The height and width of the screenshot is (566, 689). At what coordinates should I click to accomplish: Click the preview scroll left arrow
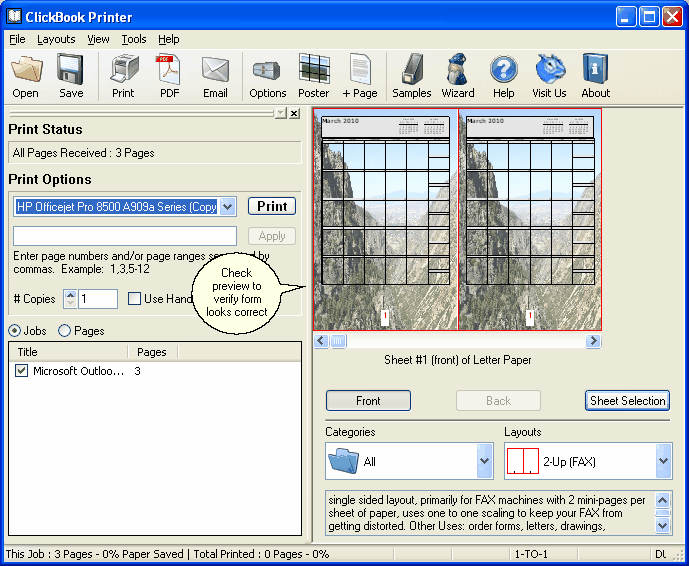[322, 341]
